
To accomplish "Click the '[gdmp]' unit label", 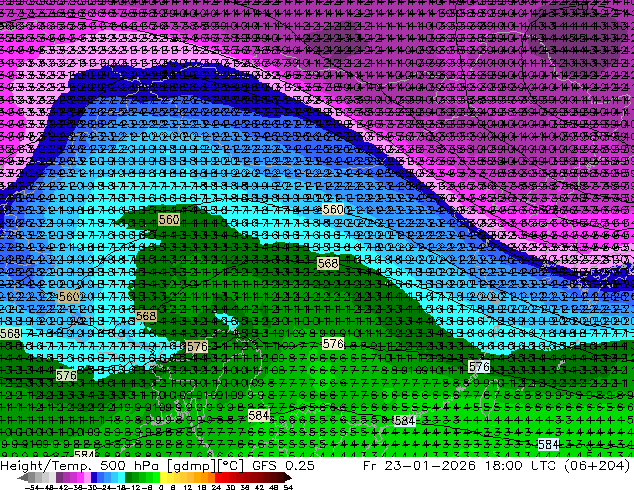I will pos(192,466).
